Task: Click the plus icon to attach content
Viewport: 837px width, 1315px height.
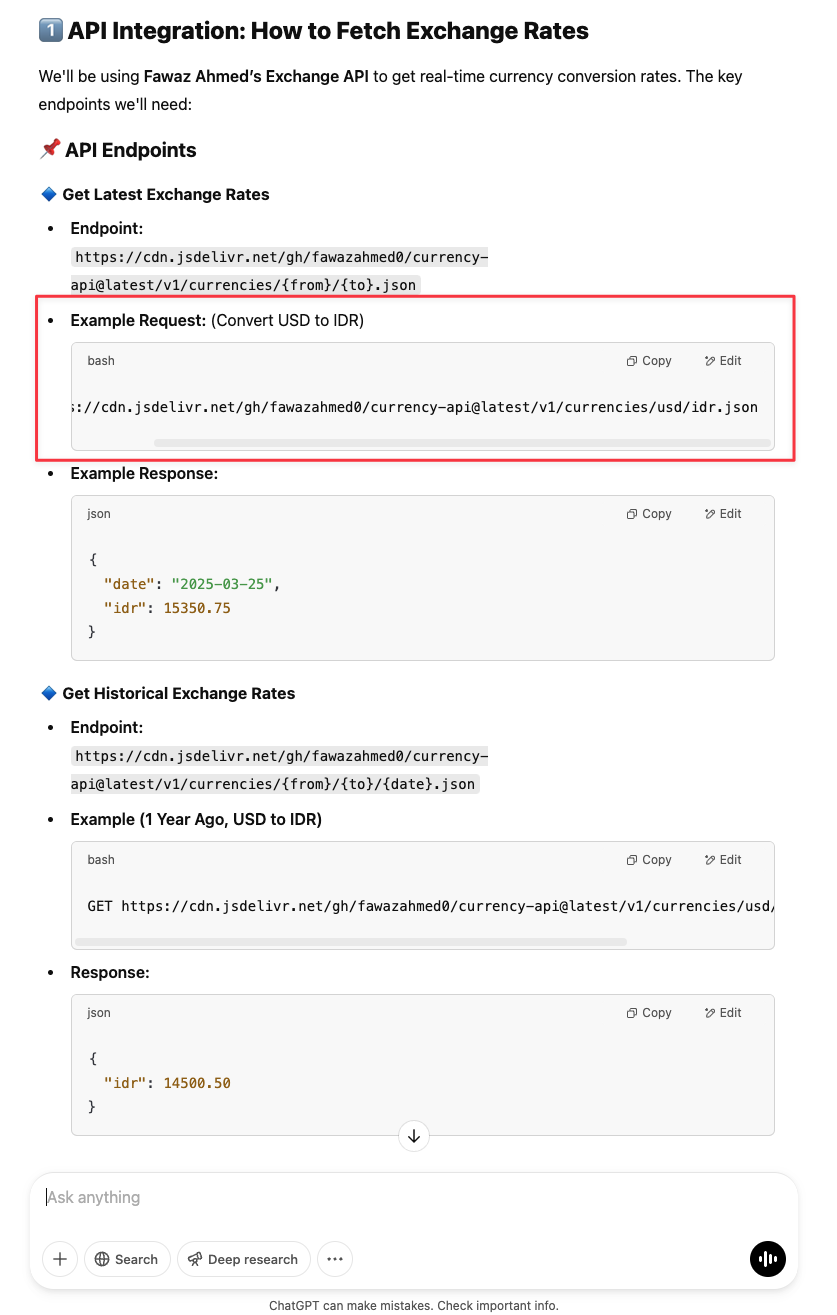Action: [x=60, y=1259]
